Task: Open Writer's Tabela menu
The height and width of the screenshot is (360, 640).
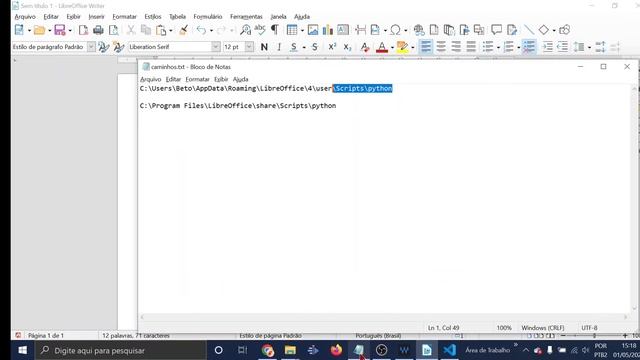Action: click(177, 17)
